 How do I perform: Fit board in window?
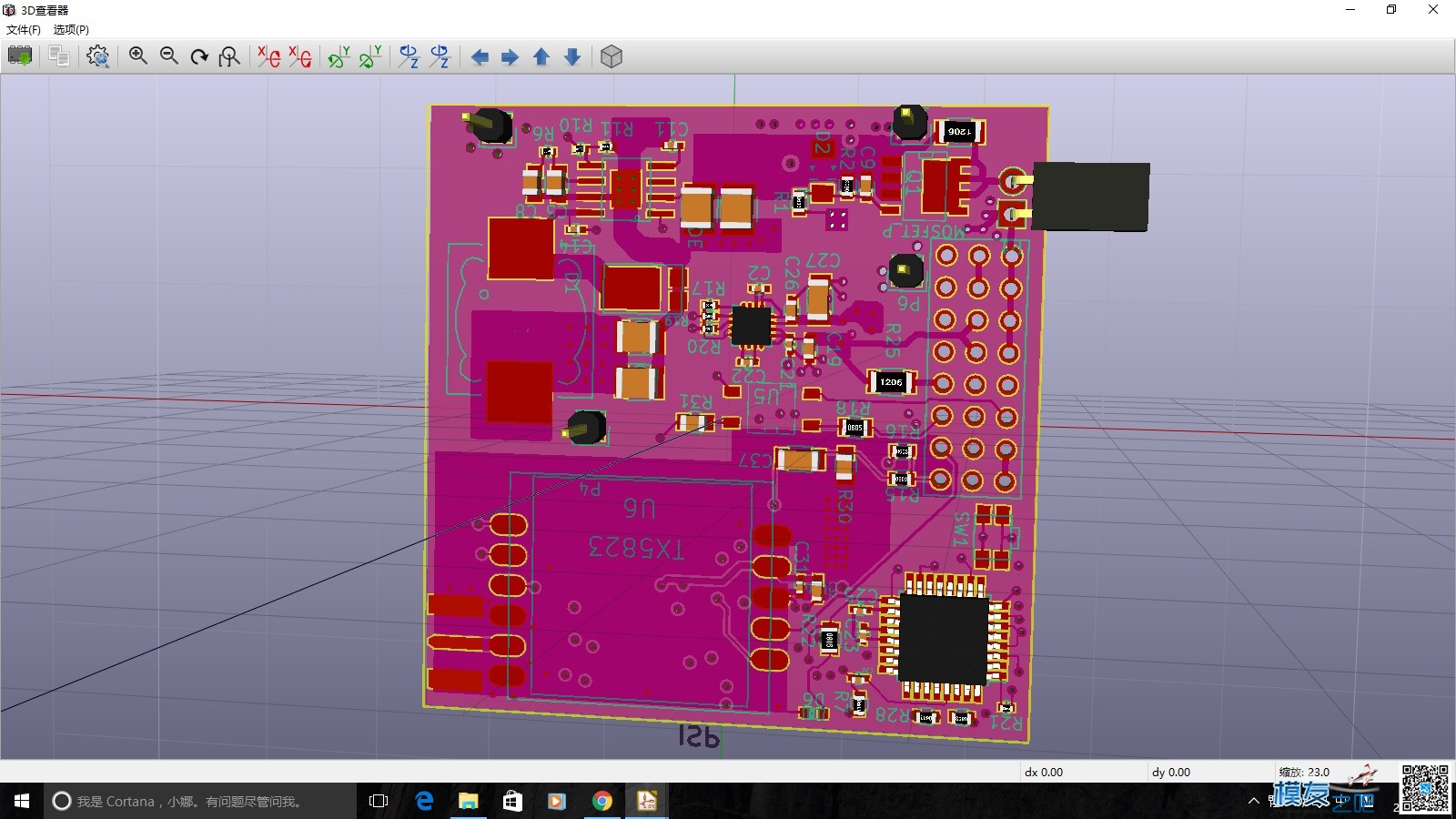pos(229,56)
